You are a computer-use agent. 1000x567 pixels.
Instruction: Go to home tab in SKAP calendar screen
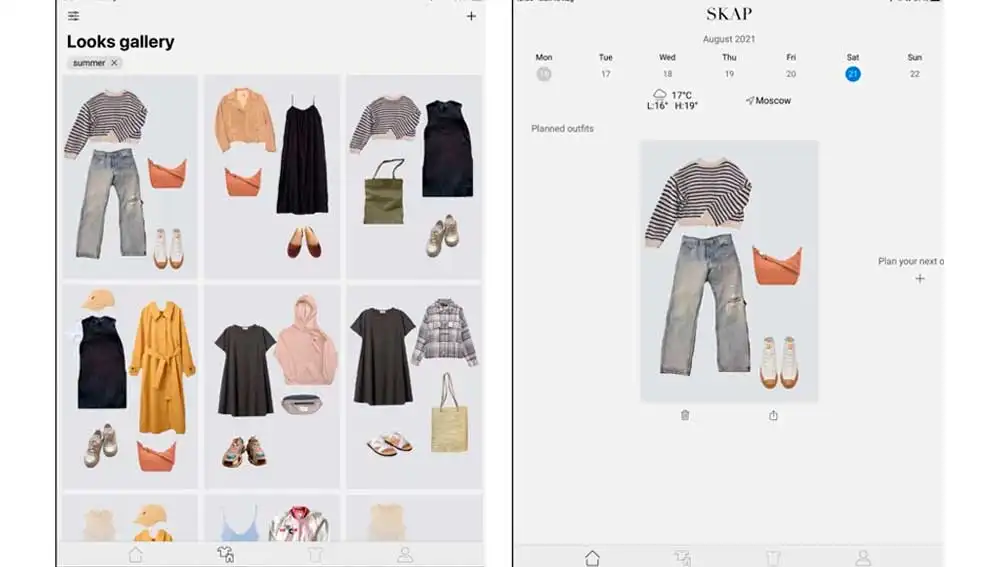592,558
